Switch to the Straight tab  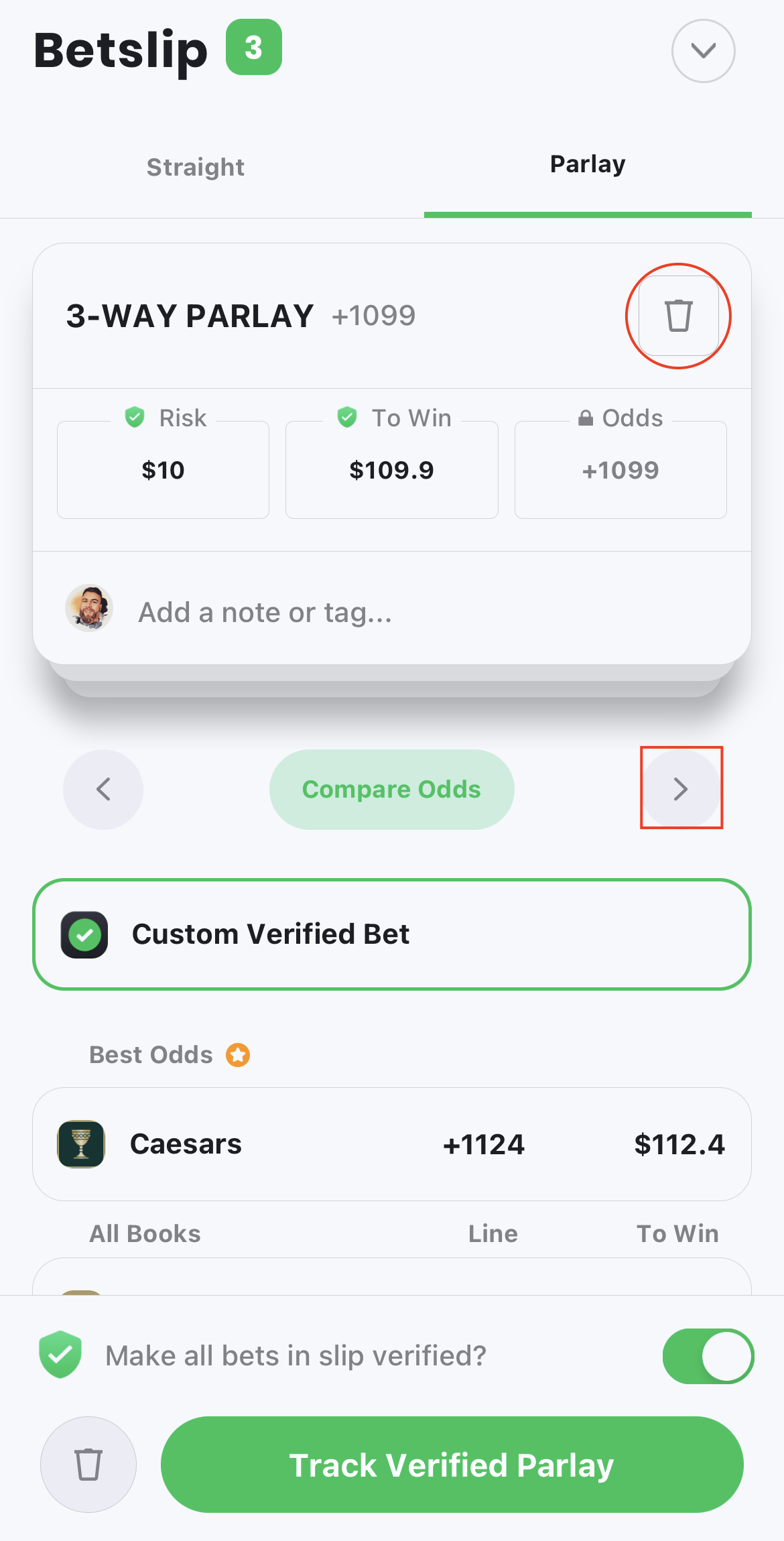(x=196, y=167)
